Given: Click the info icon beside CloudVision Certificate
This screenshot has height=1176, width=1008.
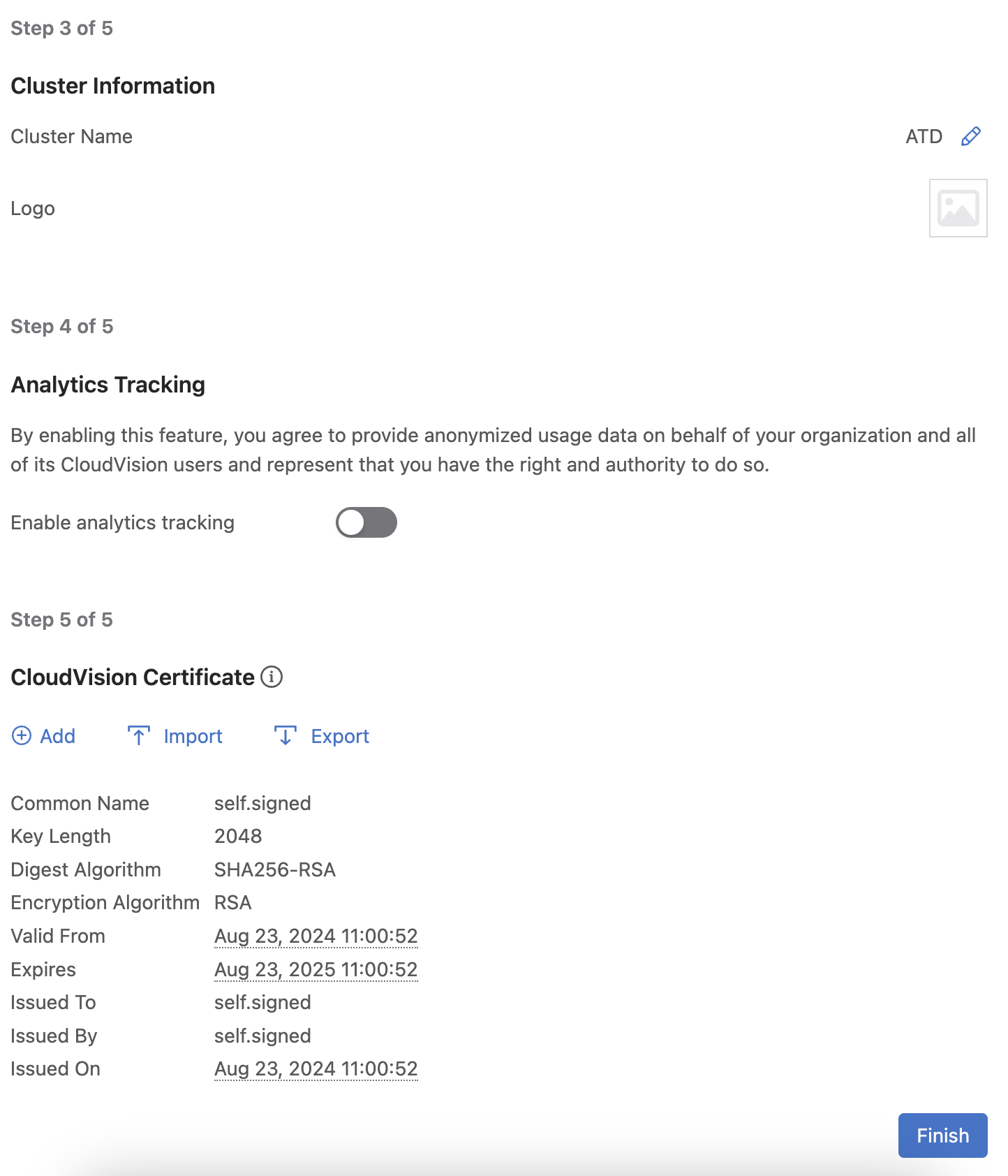Looking at the screenshot, I should click(272, 677).
